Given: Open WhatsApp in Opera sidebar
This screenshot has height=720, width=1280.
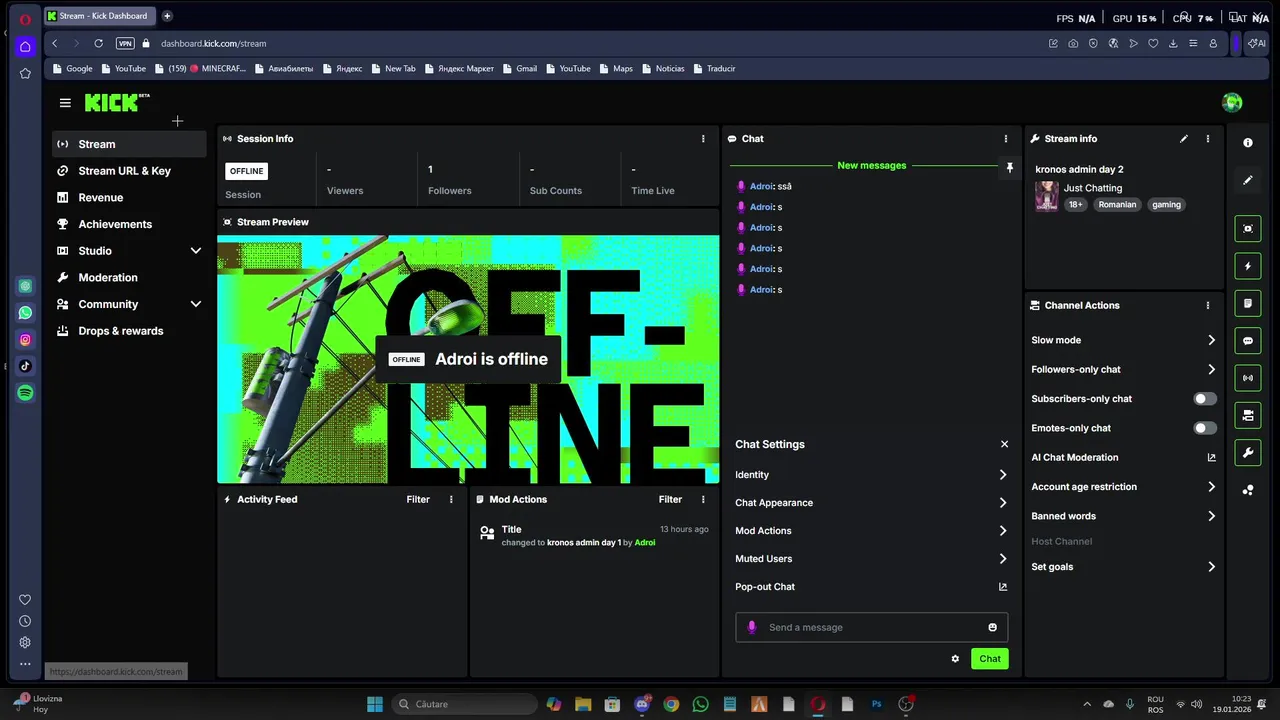Looking at the screenshot, I should click(x=25, y=313).
